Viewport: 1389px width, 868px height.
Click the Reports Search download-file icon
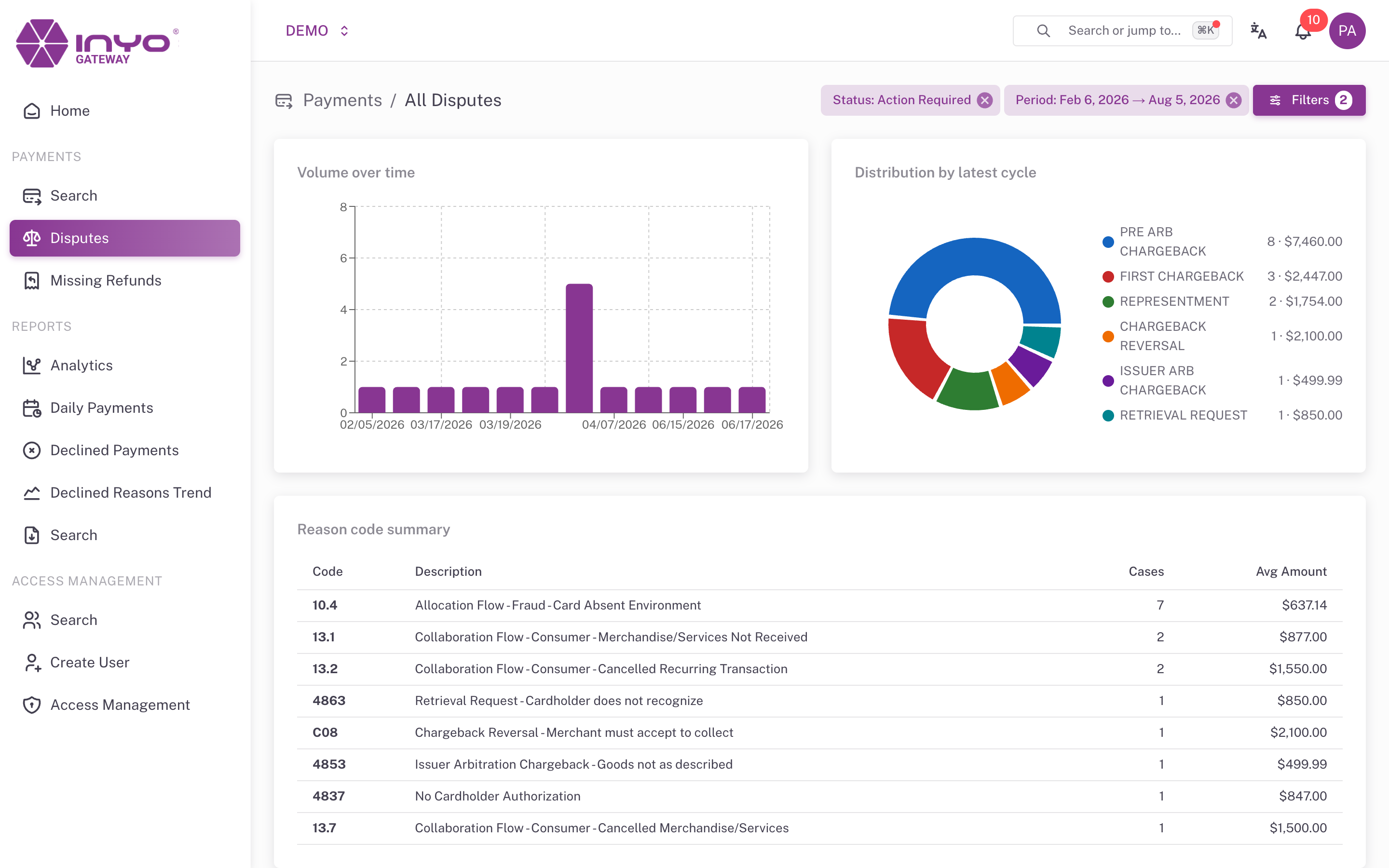(31, 536)
